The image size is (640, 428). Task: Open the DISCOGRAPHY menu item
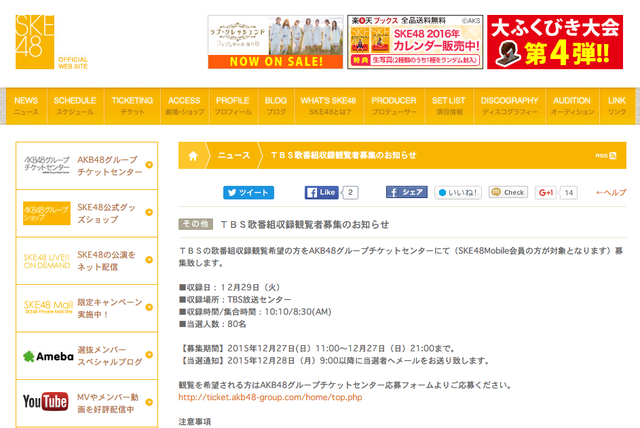click(509, 106)
